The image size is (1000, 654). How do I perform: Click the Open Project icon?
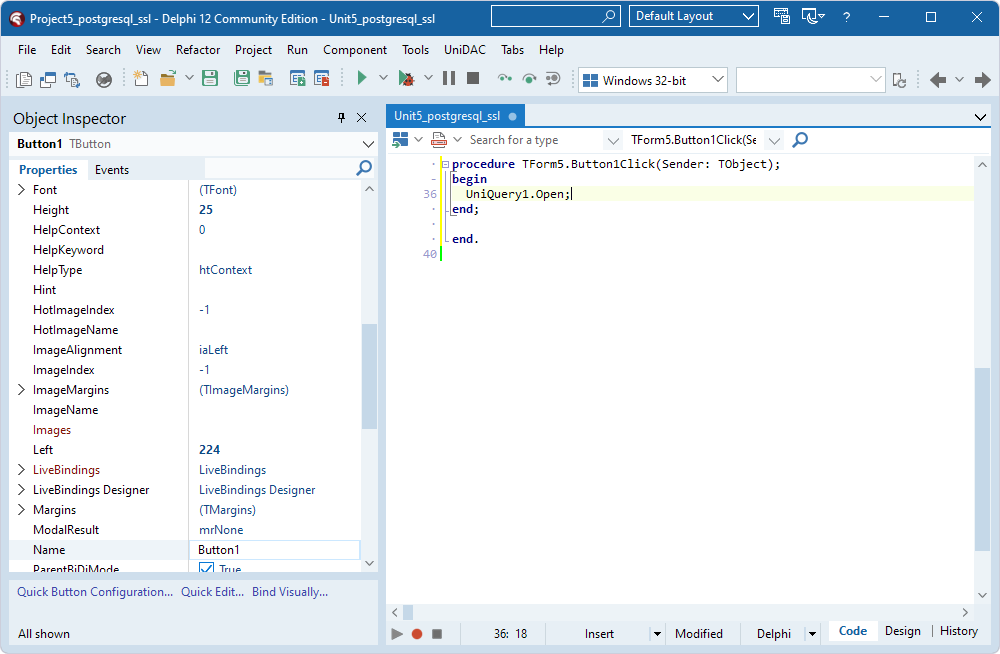coord(265,78)
